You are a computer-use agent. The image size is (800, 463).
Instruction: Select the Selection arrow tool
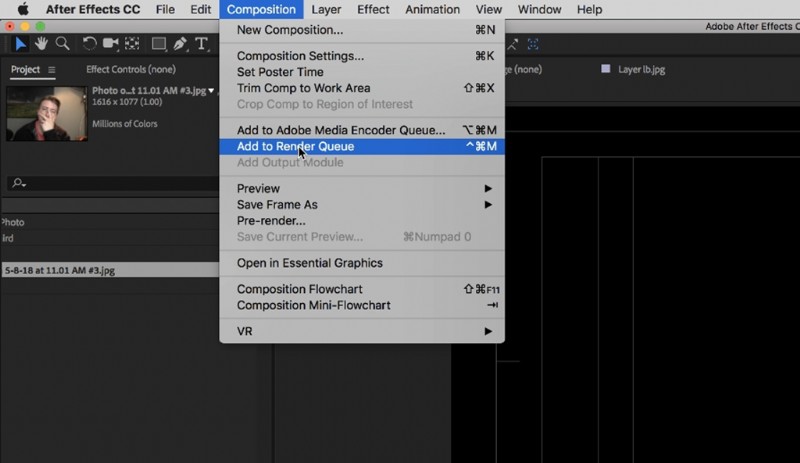20,44
